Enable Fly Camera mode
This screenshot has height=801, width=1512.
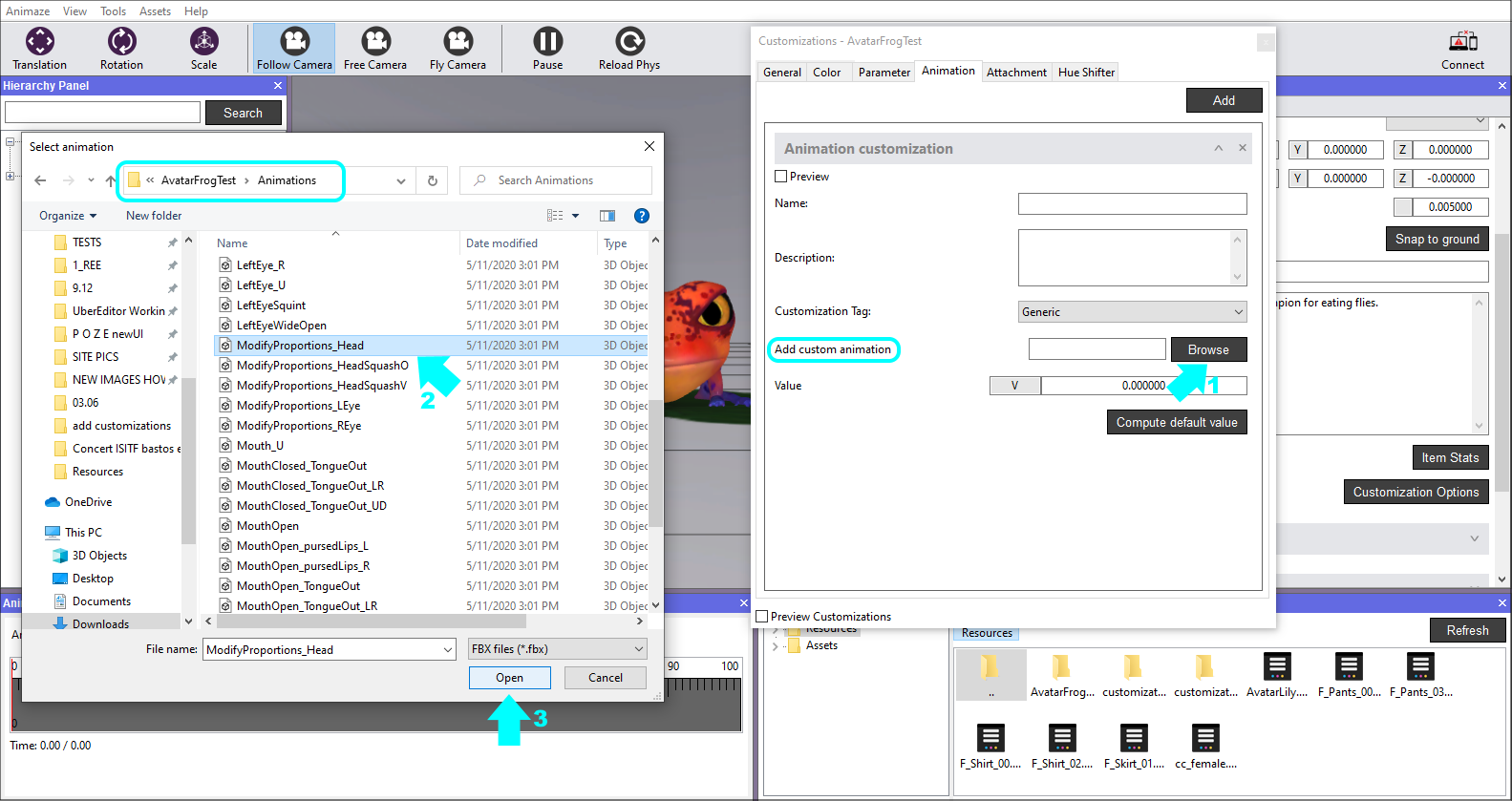pos(458,49)
